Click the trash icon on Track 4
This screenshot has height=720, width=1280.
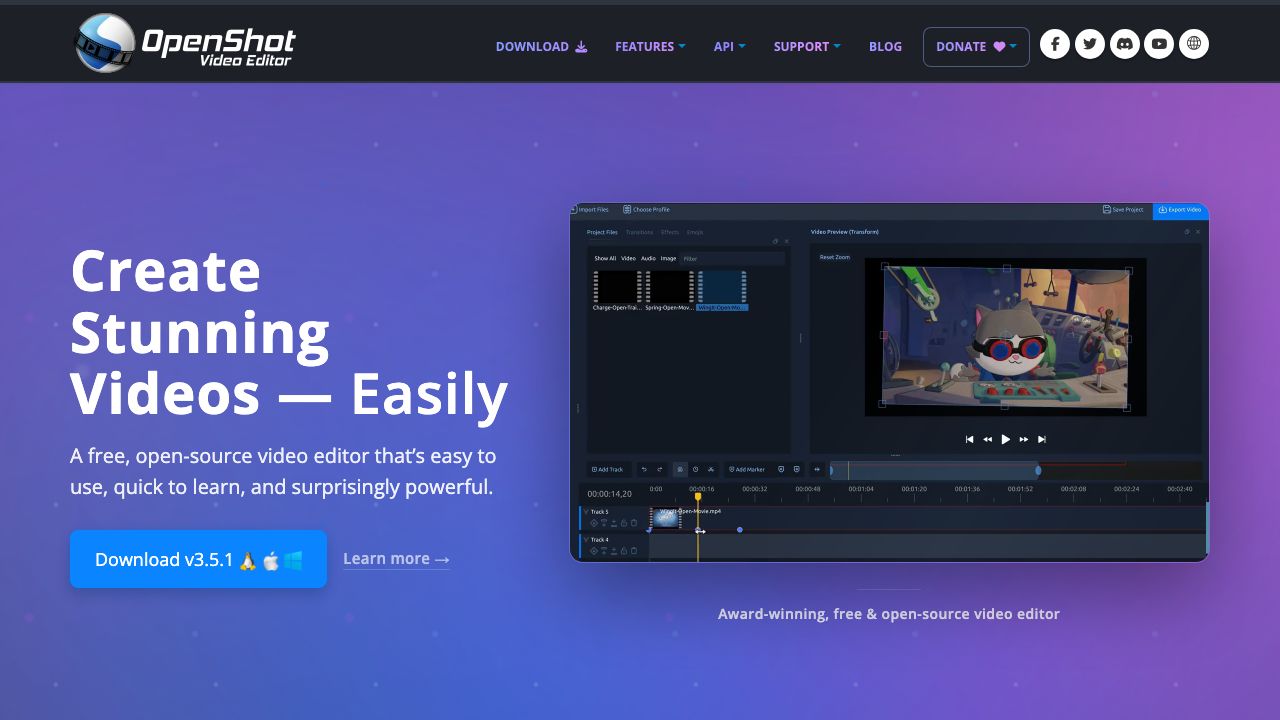pyautogui.click(x=634, y=551)
